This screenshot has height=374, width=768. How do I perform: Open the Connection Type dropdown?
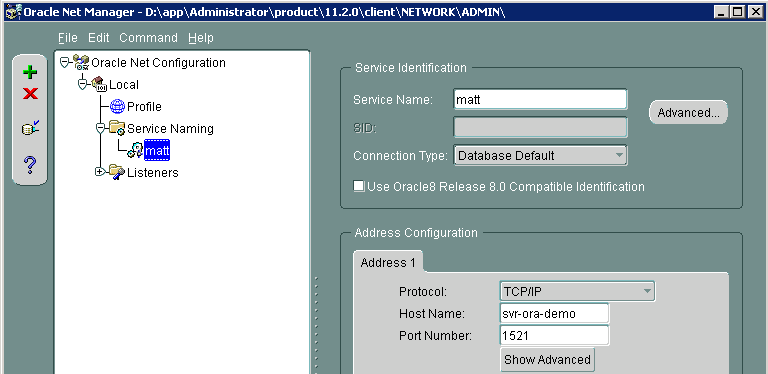point(541,156)
